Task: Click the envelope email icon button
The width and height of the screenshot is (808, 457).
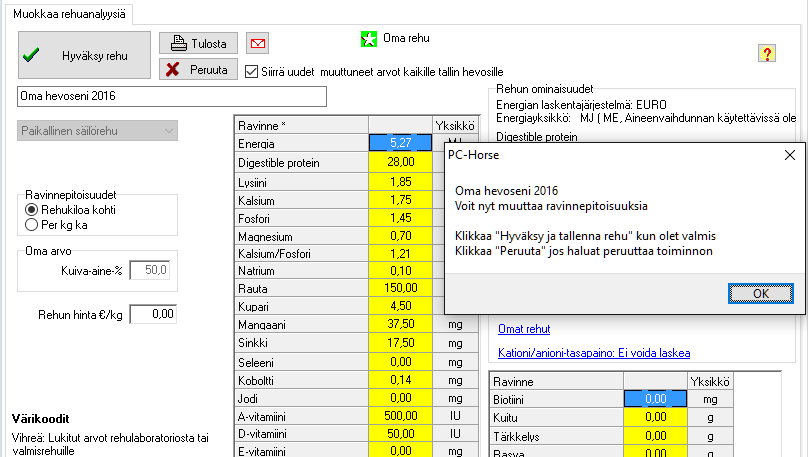Action: pos(258,43)
